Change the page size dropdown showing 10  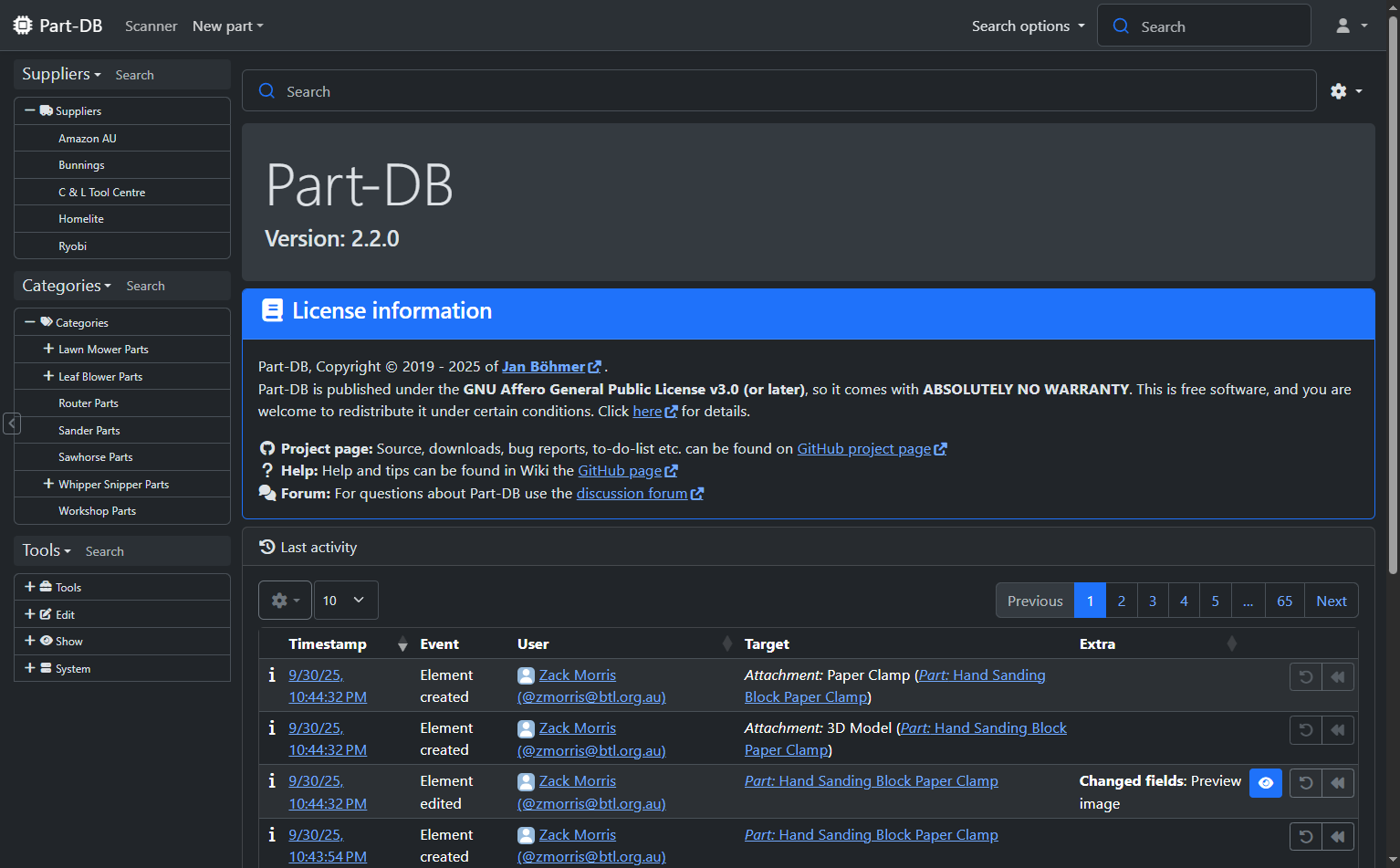point(346,601)
